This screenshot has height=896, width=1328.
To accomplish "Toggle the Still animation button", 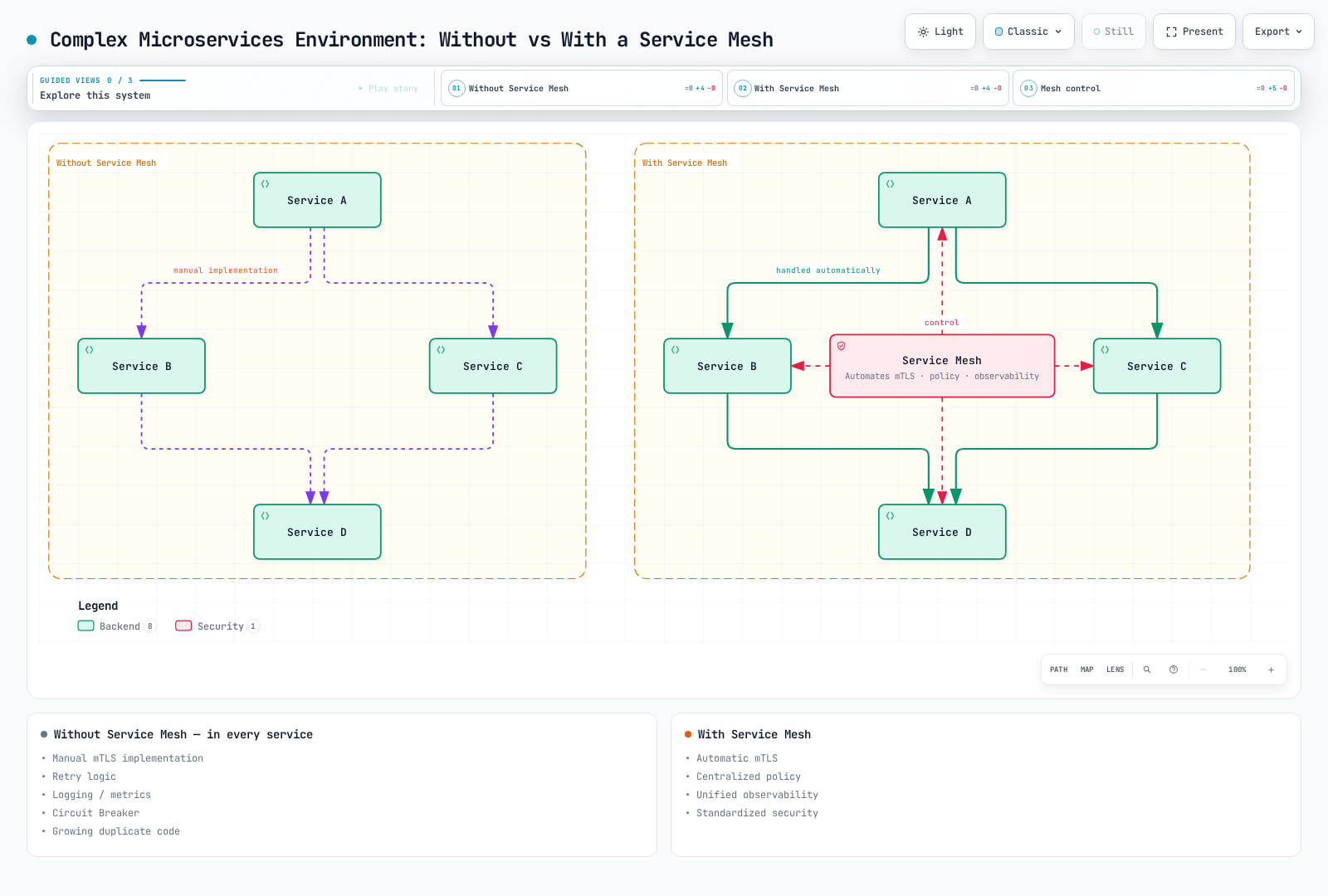I will point(1114,32).
